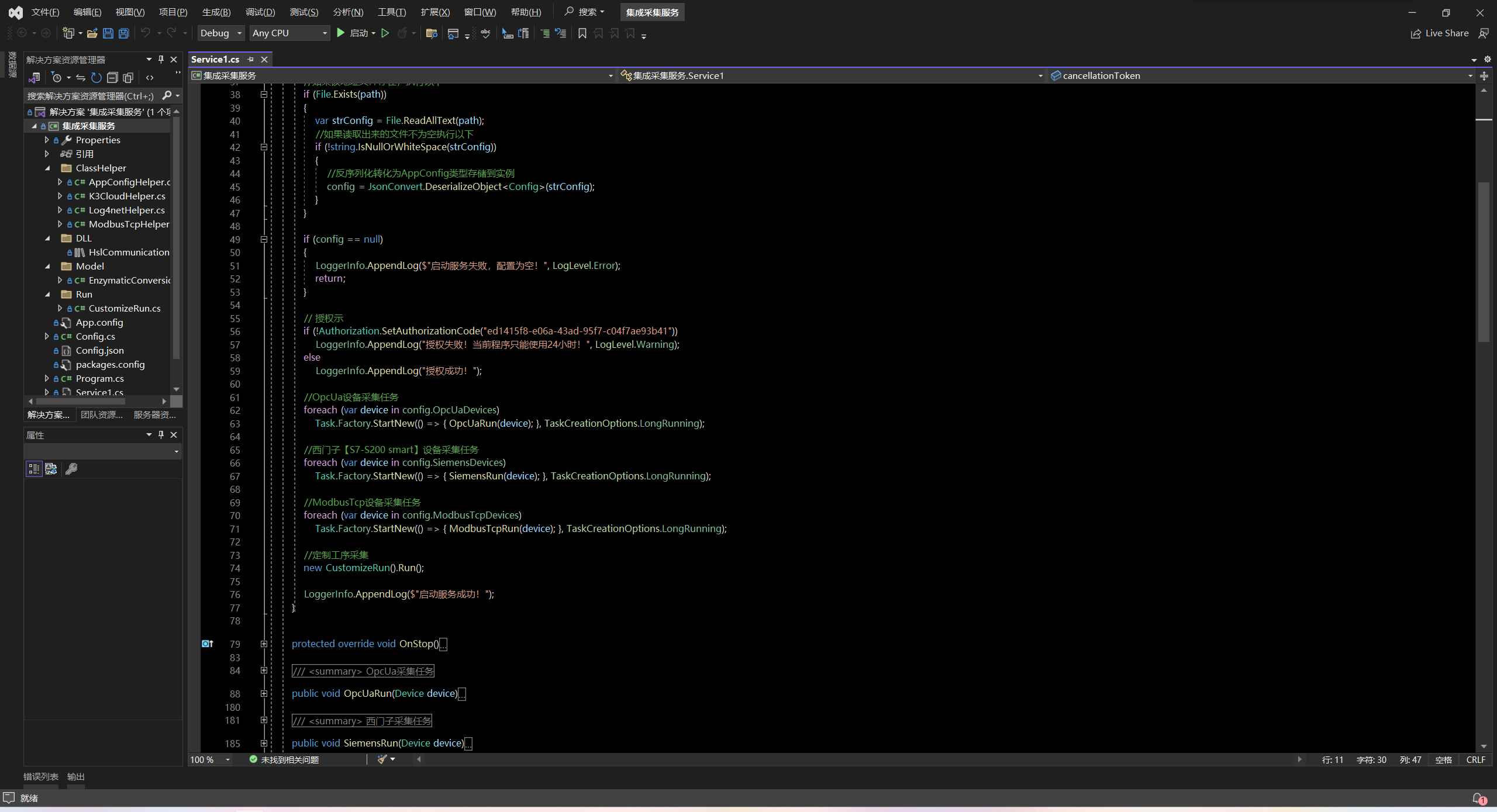The image size is (1497, 812).
Task: Open the 数据源 side tab
Action: tap(12, 65)
